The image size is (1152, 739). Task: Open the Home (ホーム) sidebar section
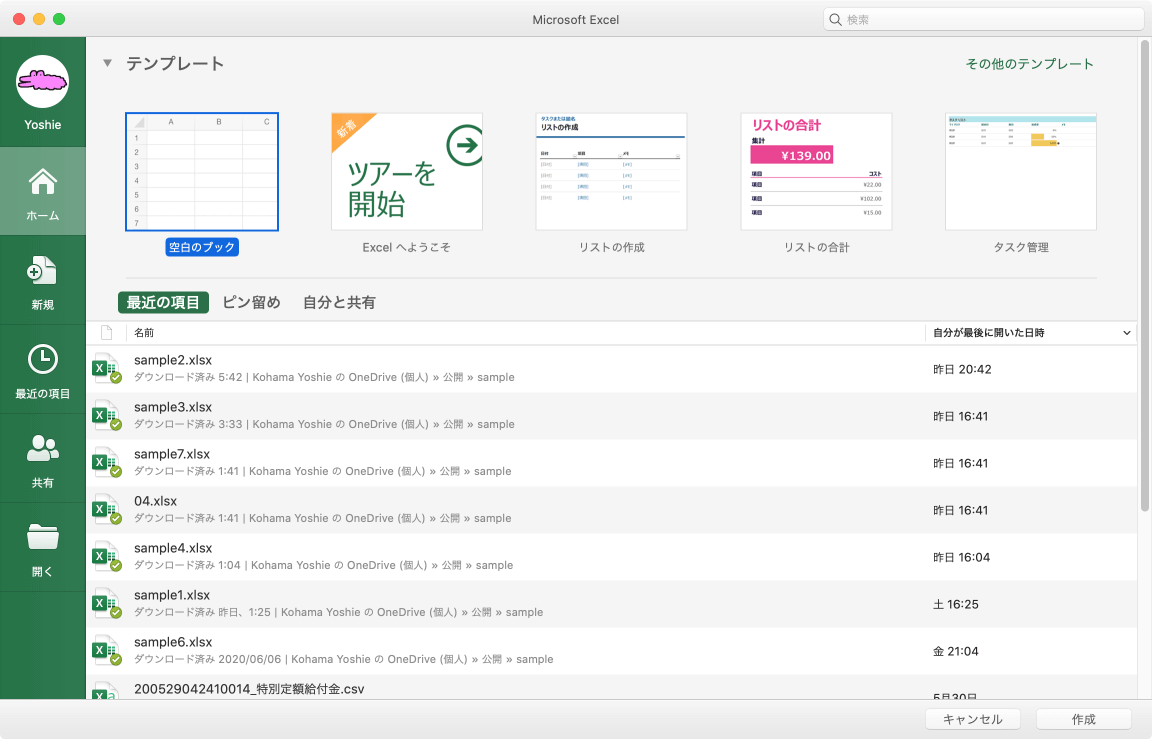tap(43, 192)
